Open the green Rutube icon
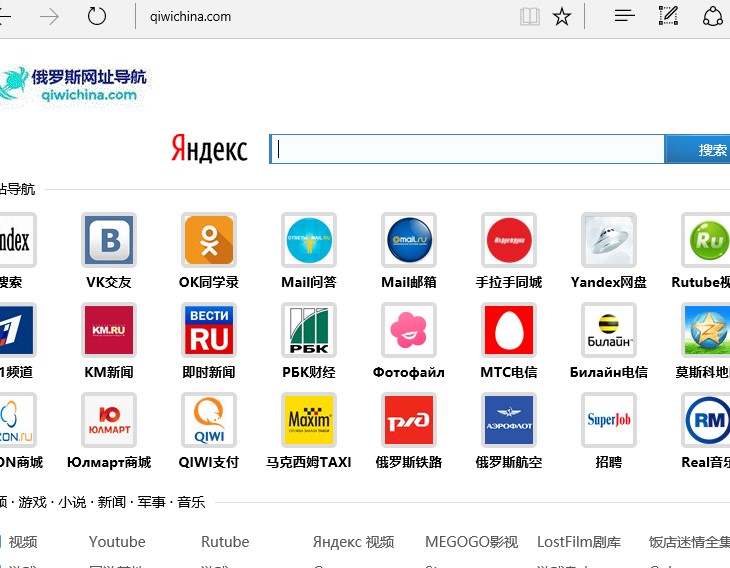The width and height of the screenshot is (730, 568). (x=706, y=240)
